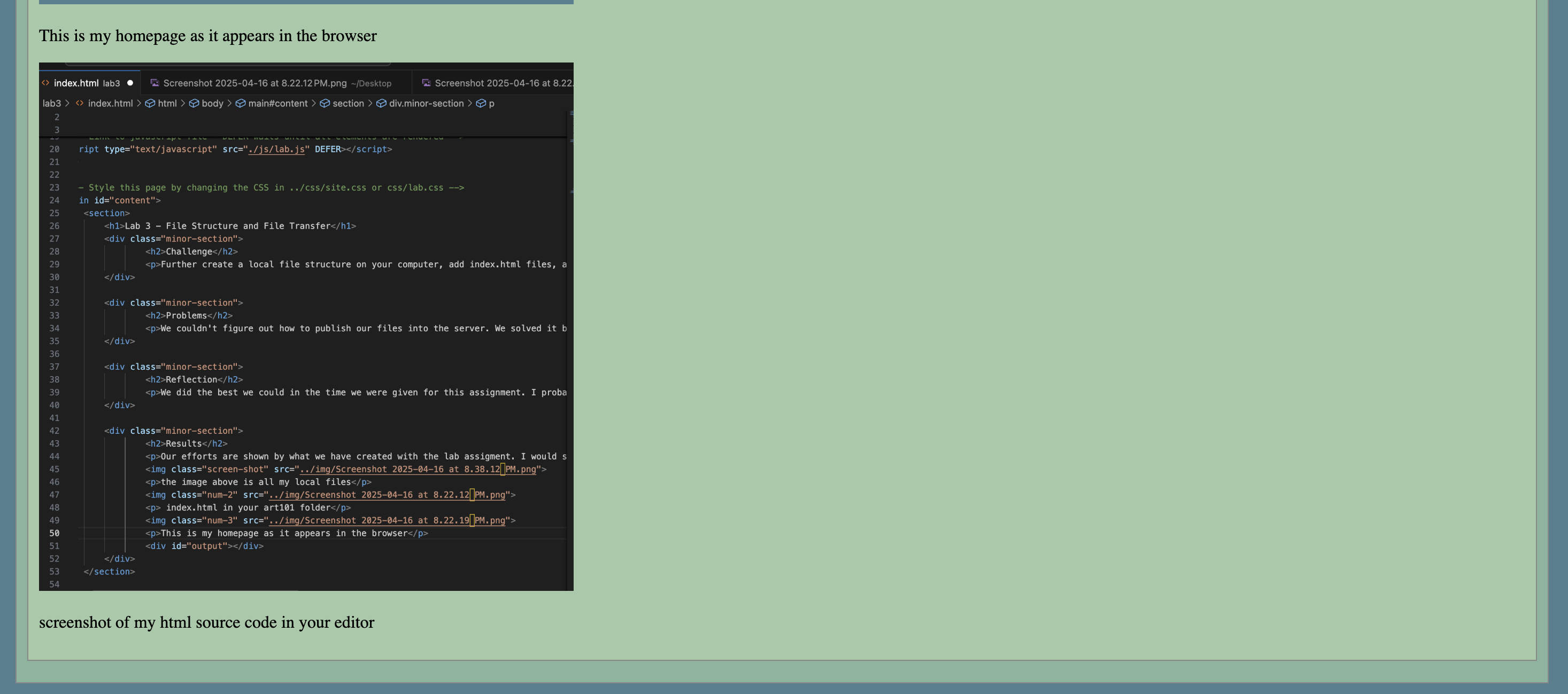Click the Reflection h2 code line
The image size is (1568, 694).
194,379
